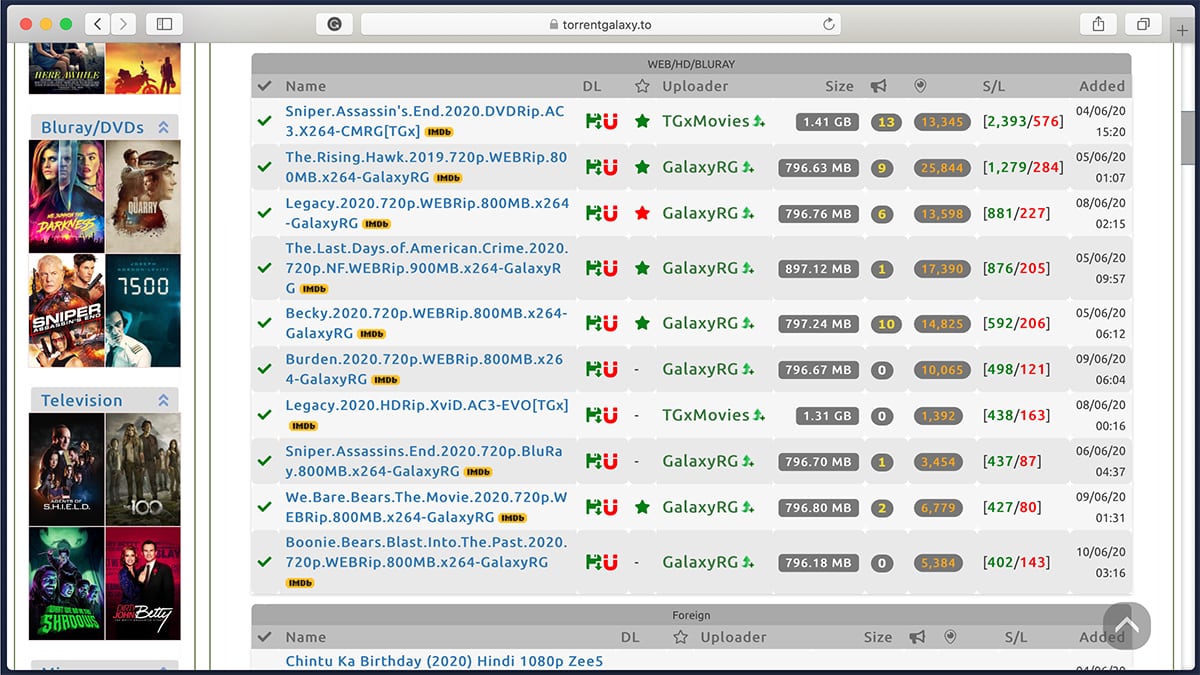Click Name header in the Foreign table
This screenshot has width=1200, height=675.
tap(306, 637)
